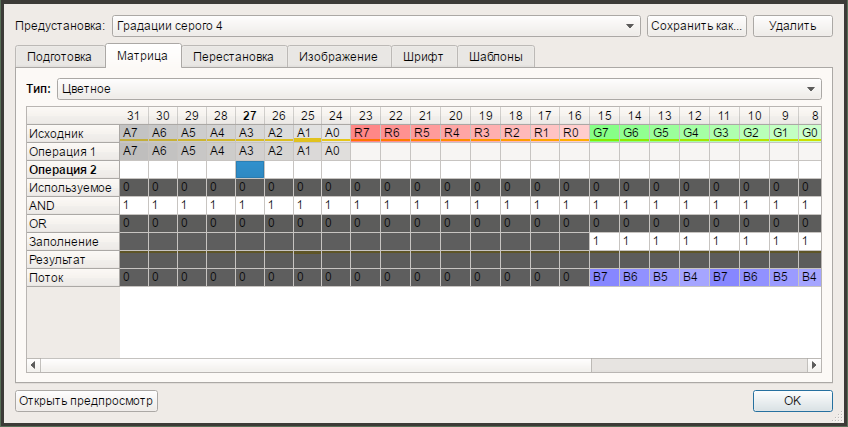Click AND row value under column 31
The image size is (848, 427).
click(x=134, y=205)
